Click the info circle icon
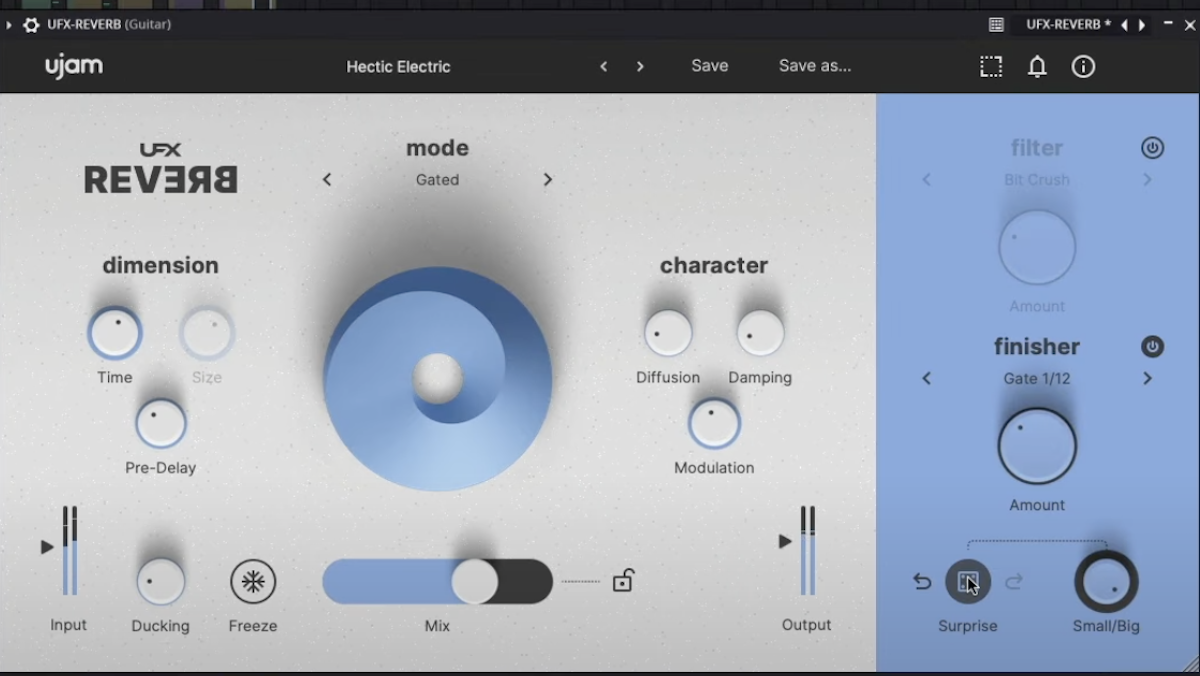 coord(1083,67)
